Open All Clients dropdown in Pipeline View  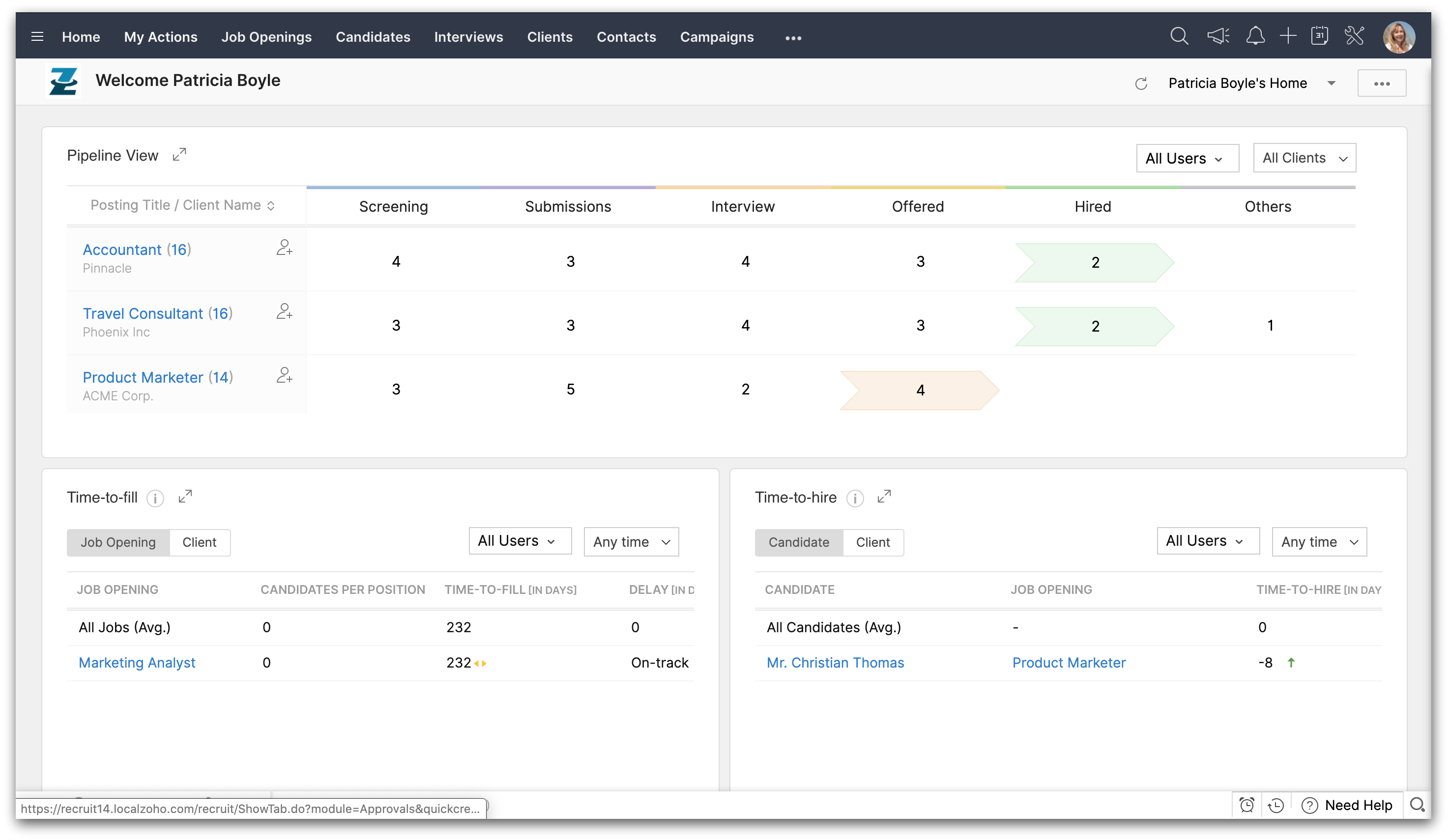tap(1304, 158)
